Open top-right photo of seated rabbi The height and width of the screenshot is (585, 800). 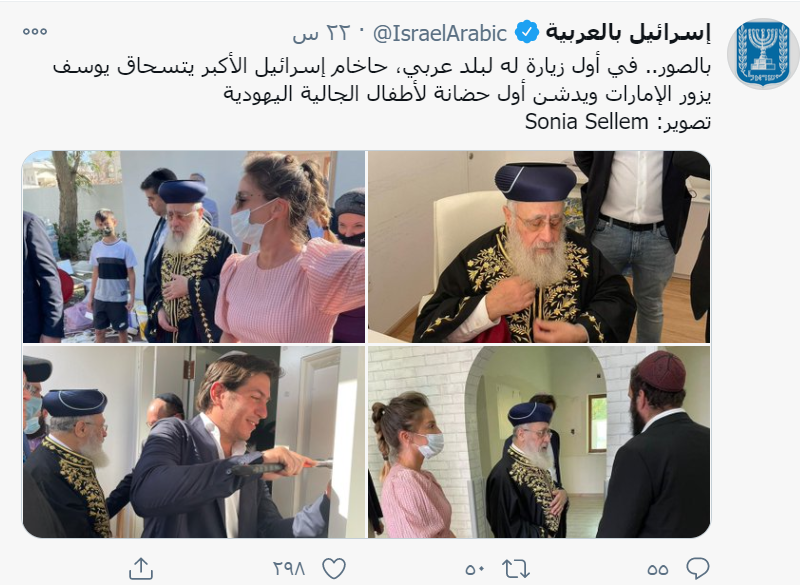click(539, 246)
